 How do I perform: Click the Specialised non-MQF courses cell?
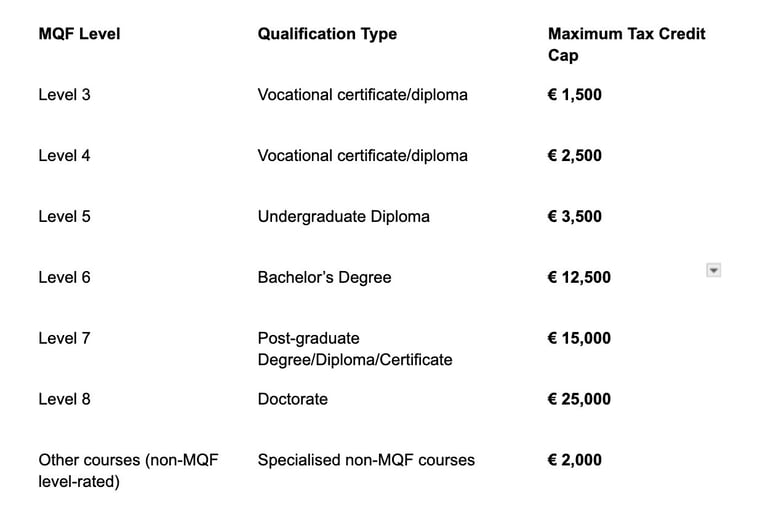click(366, 460)
